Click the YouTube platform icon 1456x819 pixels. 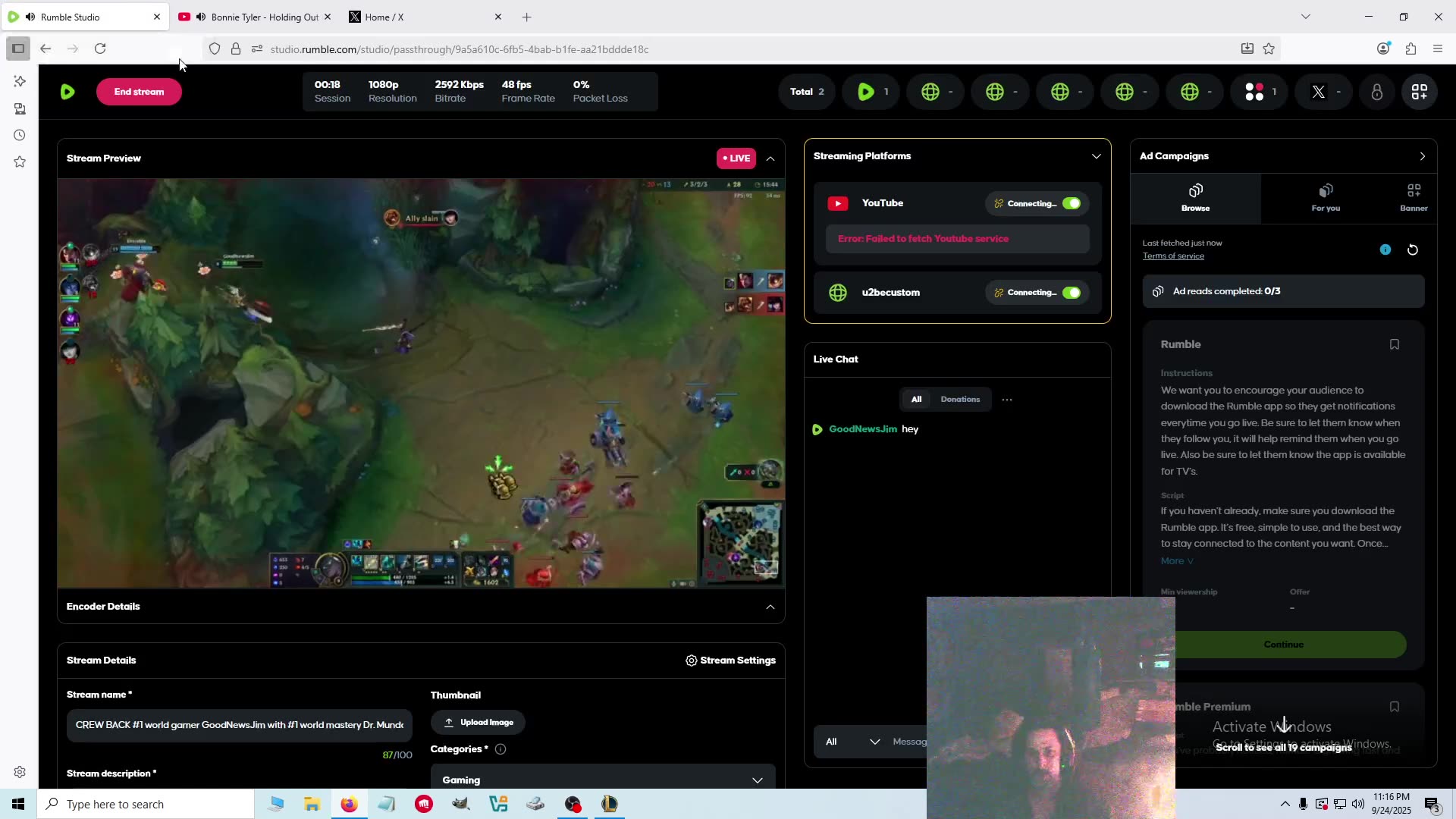pos(838,203)
